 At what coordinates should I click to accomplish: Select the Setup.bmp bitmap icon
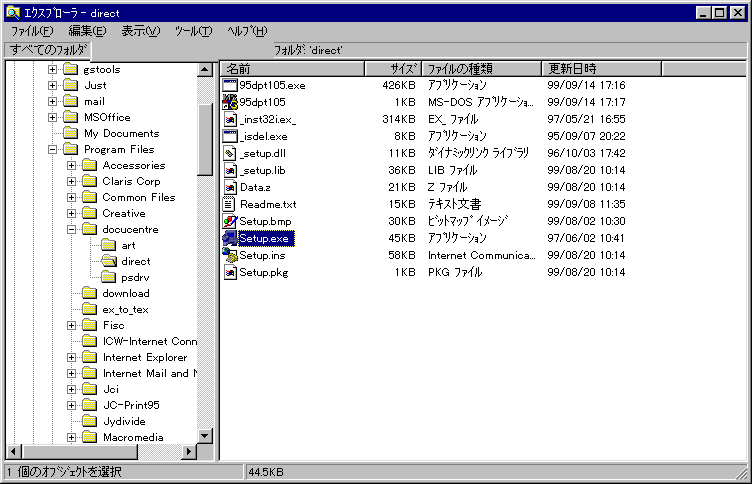230,222
